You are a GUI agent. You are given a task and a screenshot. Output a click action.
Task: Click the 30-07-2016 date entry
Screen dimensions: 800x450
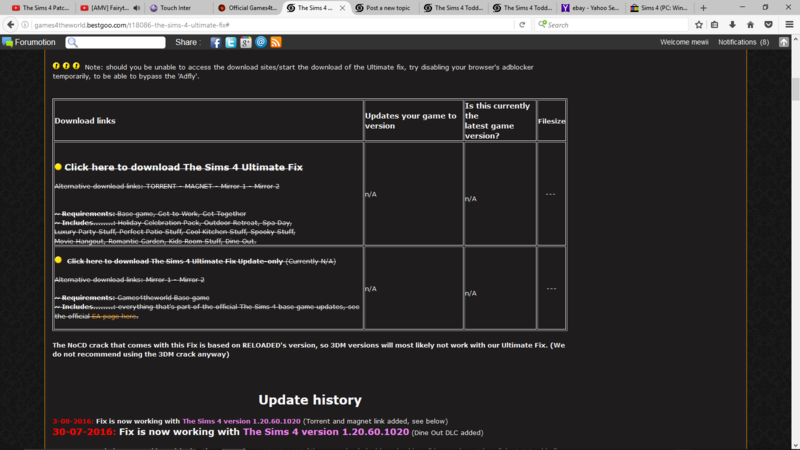(x=84, y=432)
